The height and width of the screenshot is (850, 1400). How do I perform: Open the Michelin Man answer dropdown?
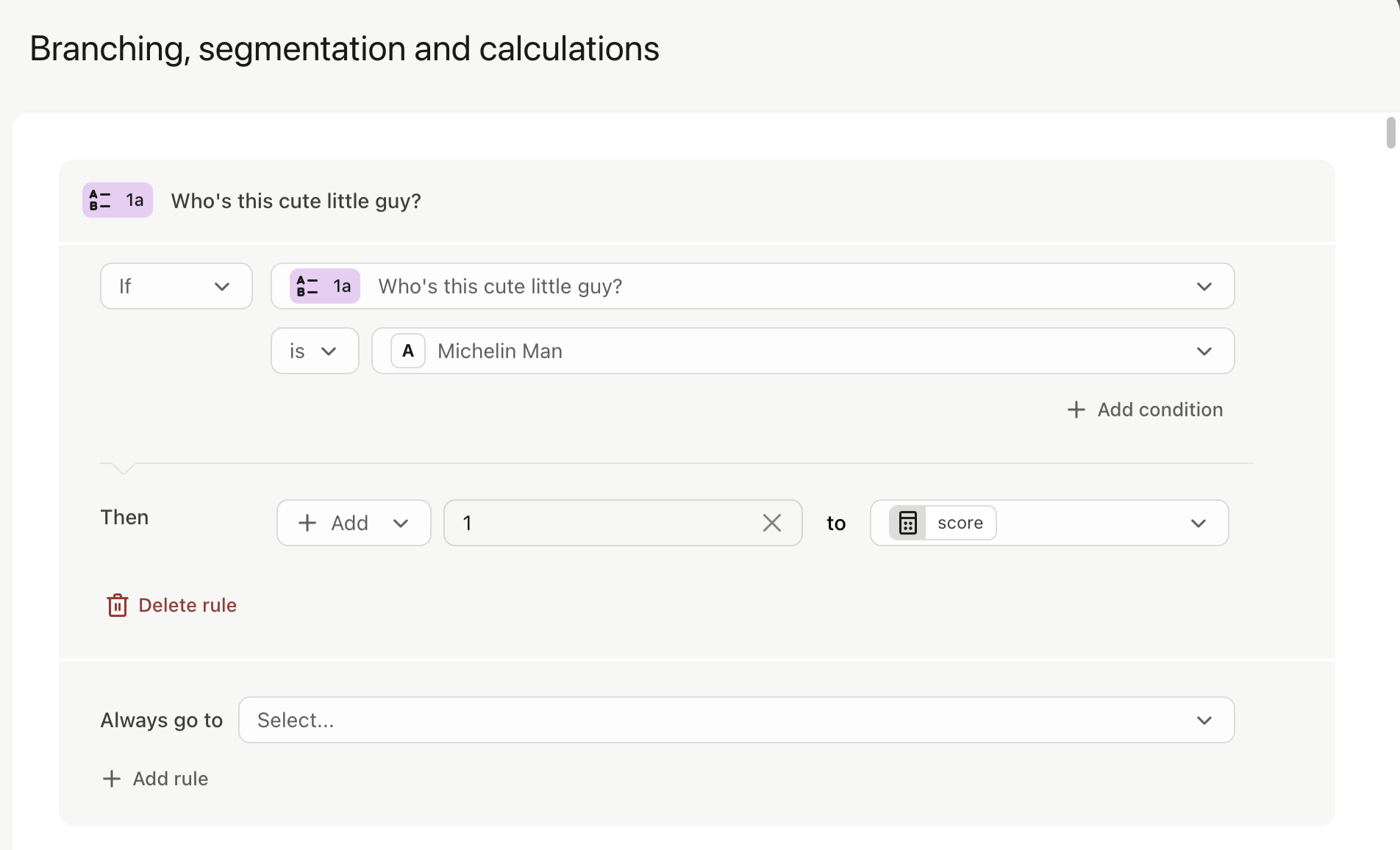(1204, 351)
